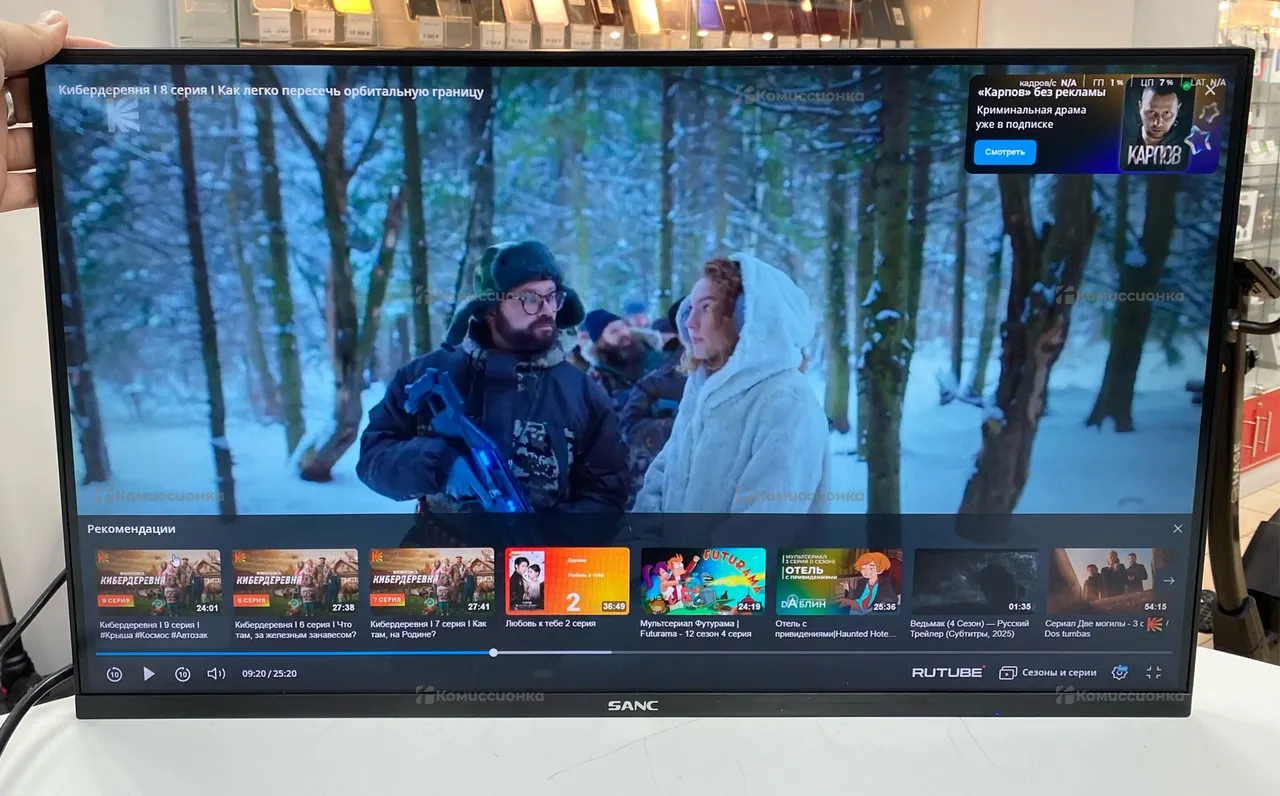
Task: Click the Ведьмак 4 Сезон trailer title
Action: pyautogui.click(x=969, y=628)
